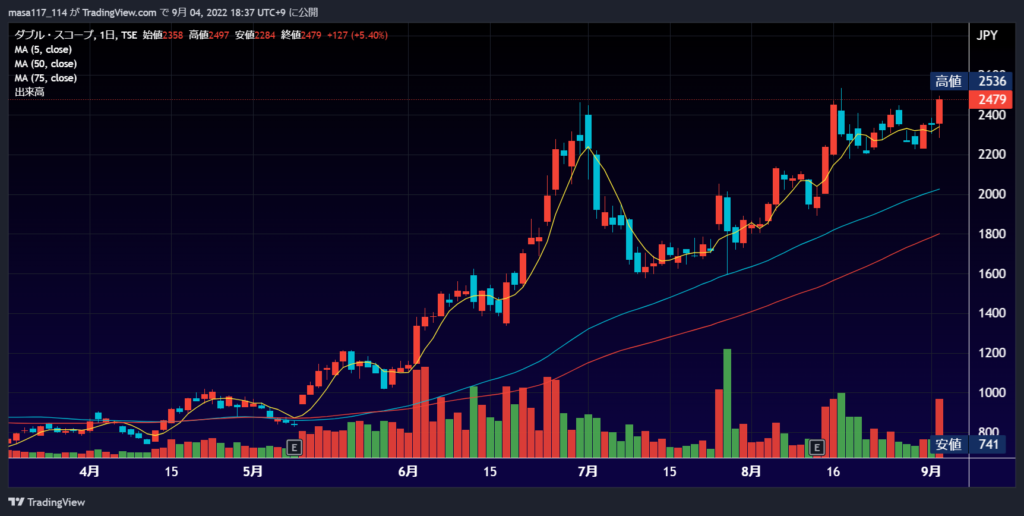Image resolution: width=1024 pixels, height=516 pixels.
Task: Click the 4月 time axis label
Action: 89,472
